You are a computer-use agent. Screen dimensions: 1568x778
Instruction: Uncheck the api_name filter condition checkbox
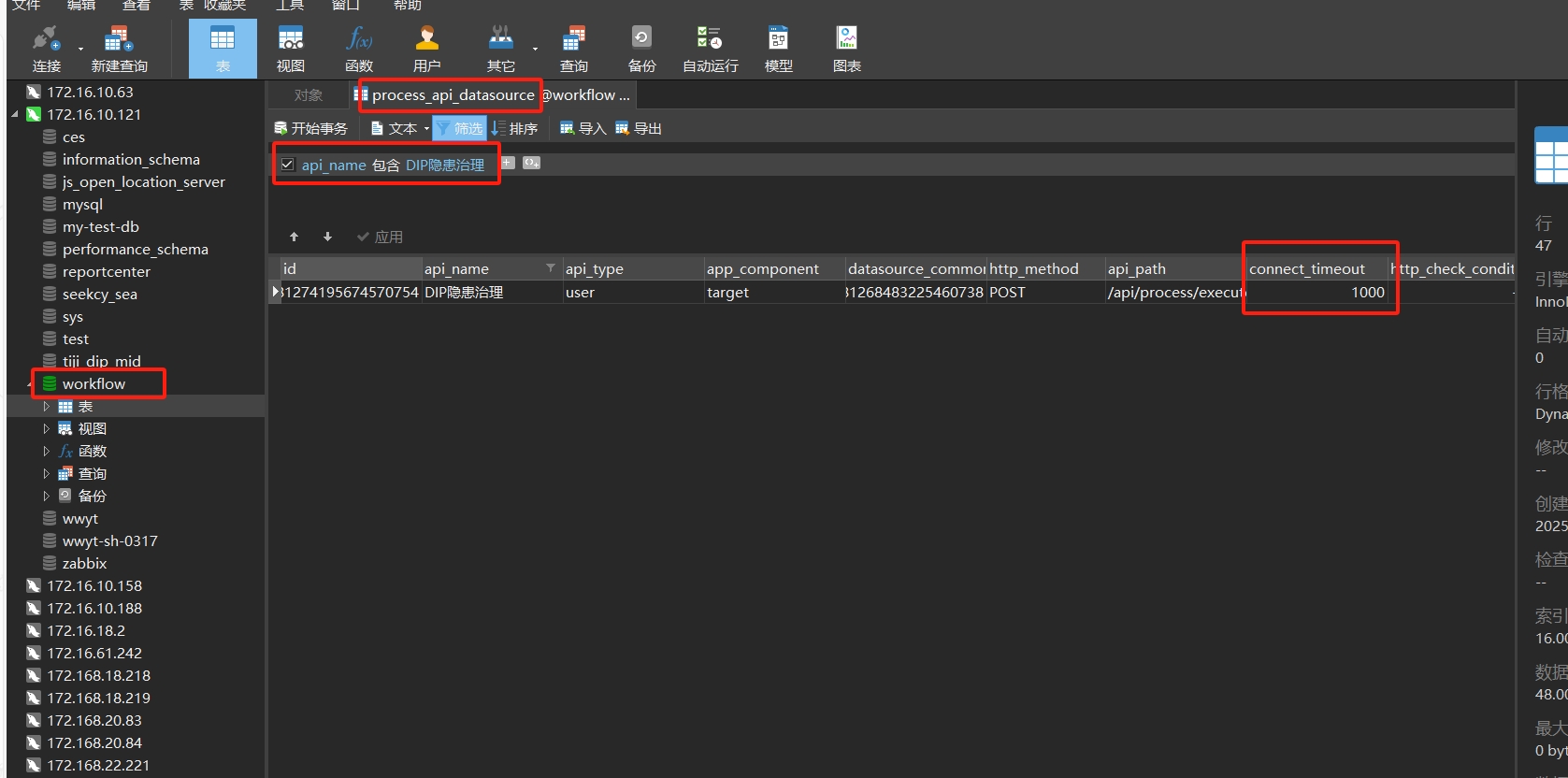[x=288, y=165]
